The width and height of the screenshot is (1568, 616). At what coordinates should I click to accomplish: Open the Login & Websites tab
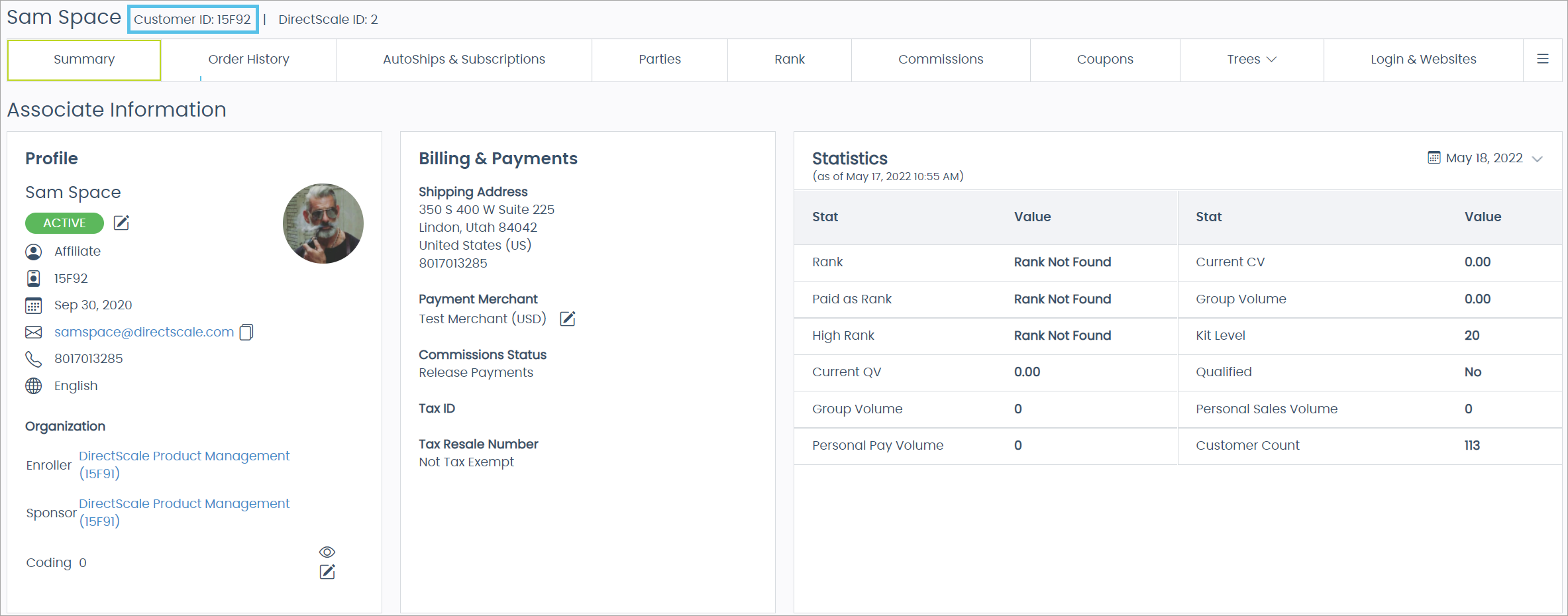click(x=1423, y=60)
